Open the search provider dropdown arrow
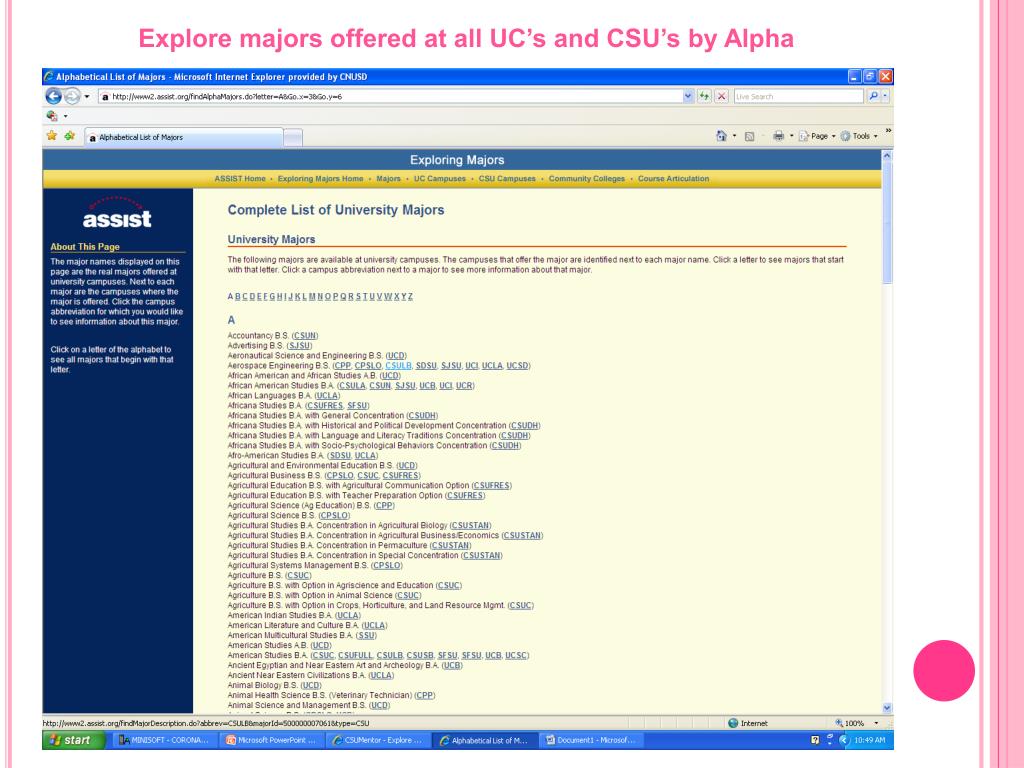 click(x=885, y=97)
